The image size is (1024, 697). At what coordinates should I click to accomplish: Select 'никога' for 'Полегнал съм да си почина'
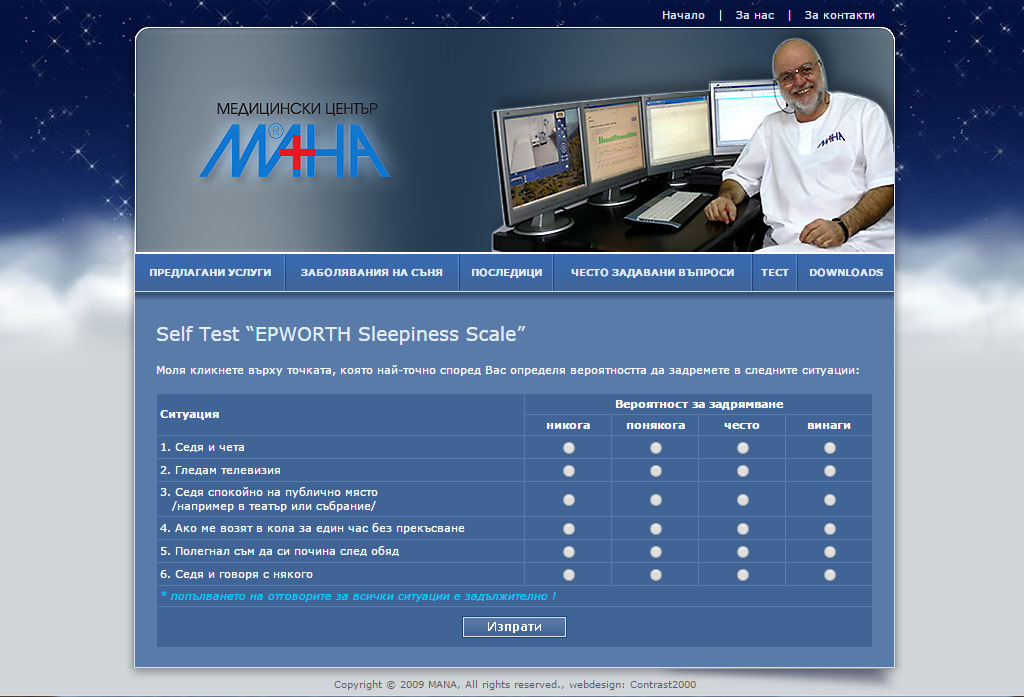click(569, 552)
